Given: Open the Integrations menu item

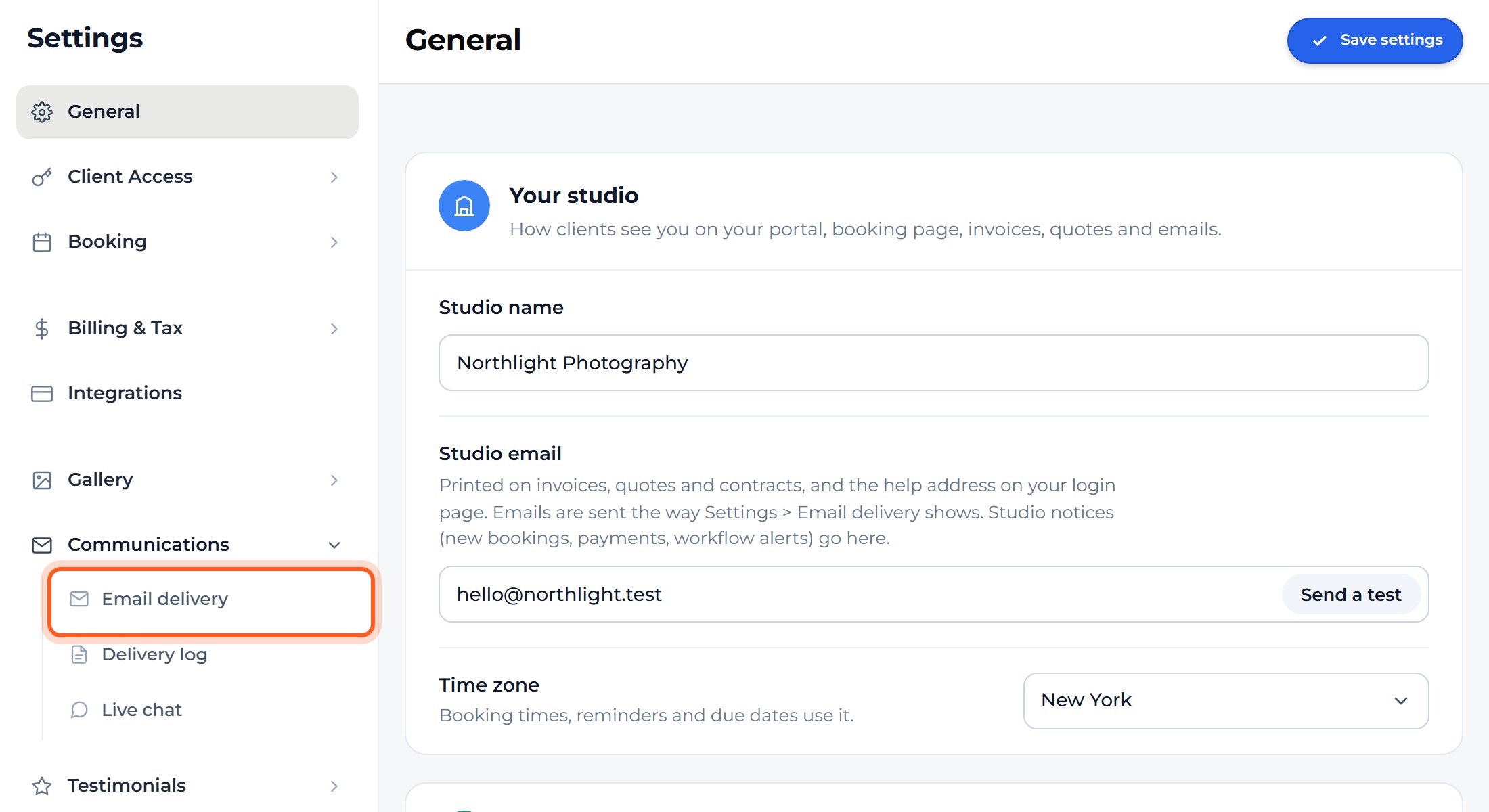Looking at the screenshot, I should 187,394.
